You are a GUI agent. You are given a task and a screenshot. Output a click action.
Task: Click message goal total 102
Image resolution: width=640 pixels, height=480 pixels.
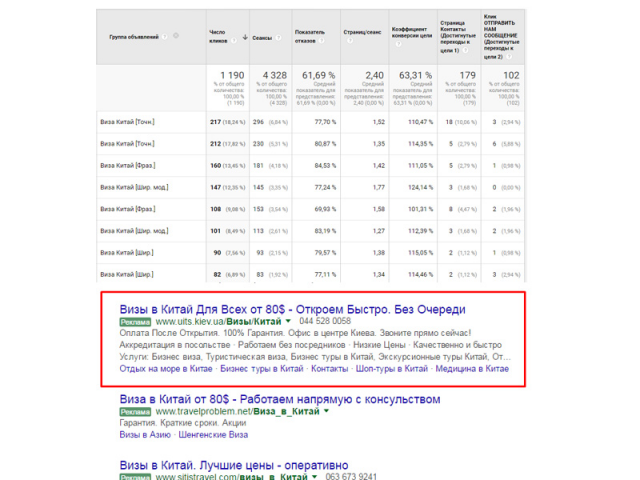(x=511, y=76)
